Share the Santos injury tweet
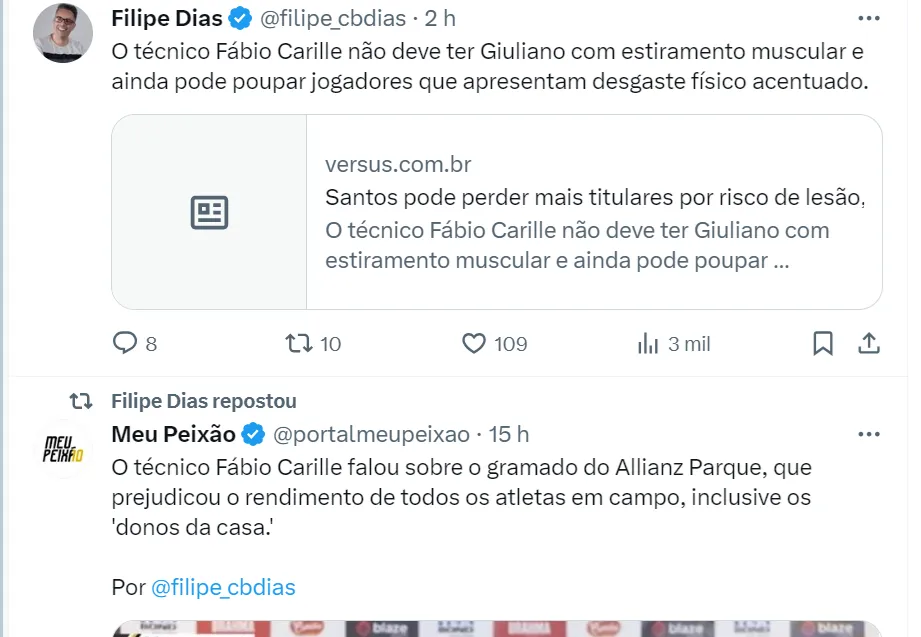Image resolution: width=921 pixels, height=637 pixels. click(x=869, y=344)
